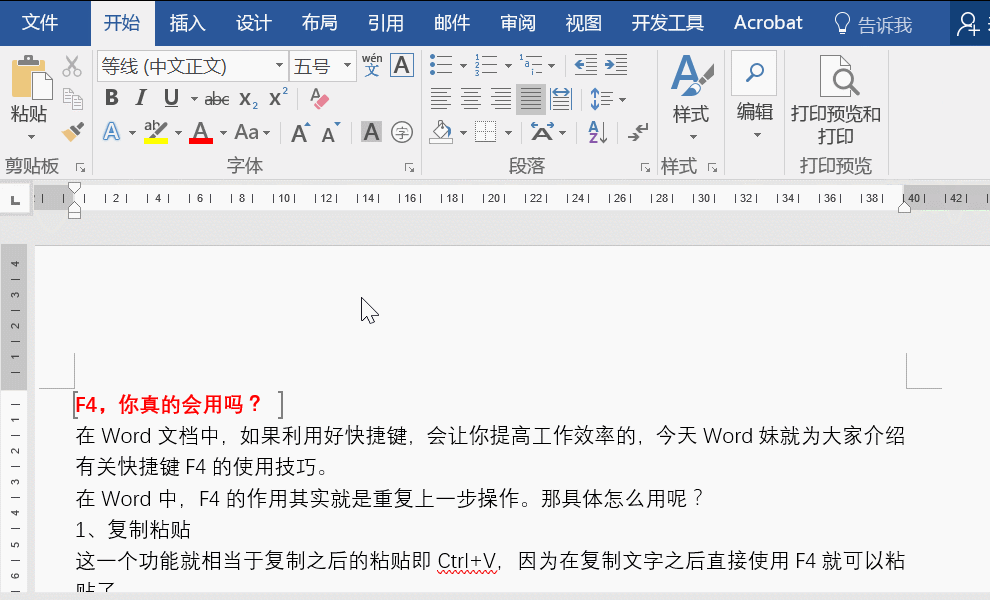Toggle Underline formatting
The width and height of the screenshot is (990, 600).
(171, 98)
